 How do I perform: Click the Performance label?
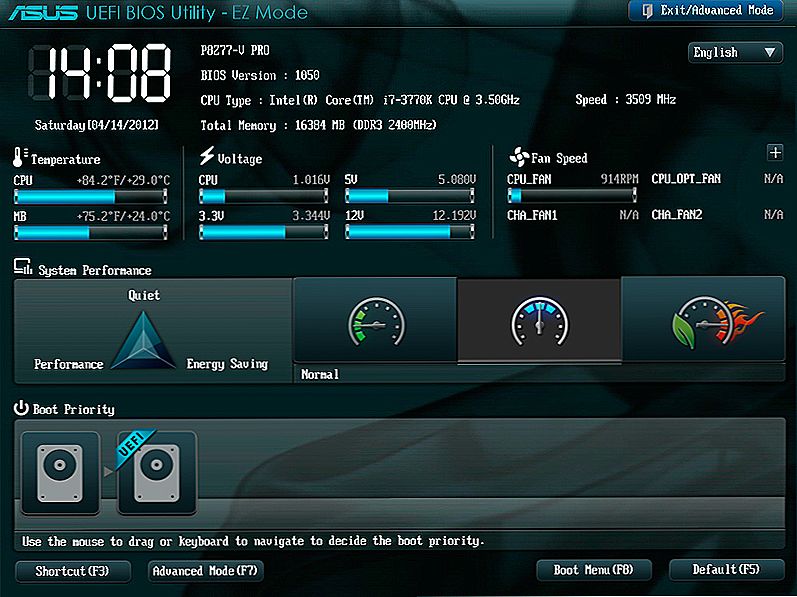tap(69, 364)
